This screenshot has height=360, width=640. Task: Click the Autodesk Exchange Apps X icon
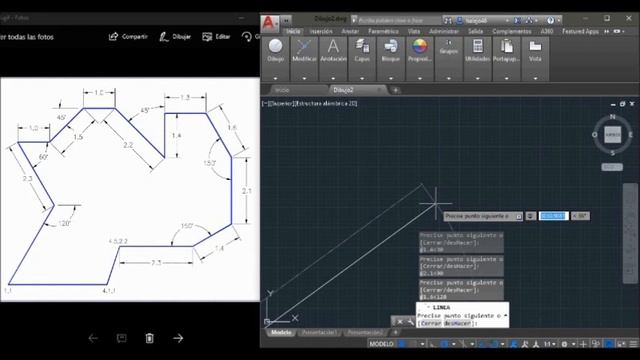(518, 20)
